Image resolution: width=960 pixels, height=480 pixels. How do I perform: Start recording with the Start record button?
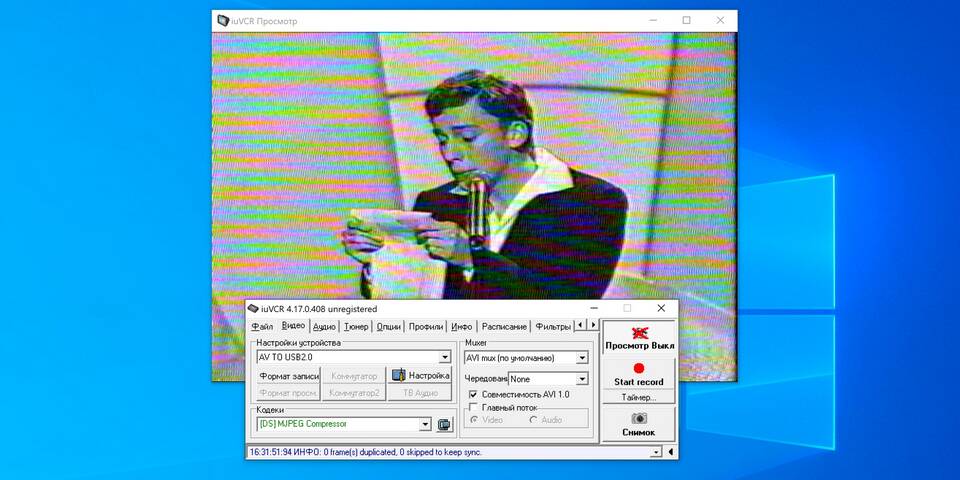[639, 373]
